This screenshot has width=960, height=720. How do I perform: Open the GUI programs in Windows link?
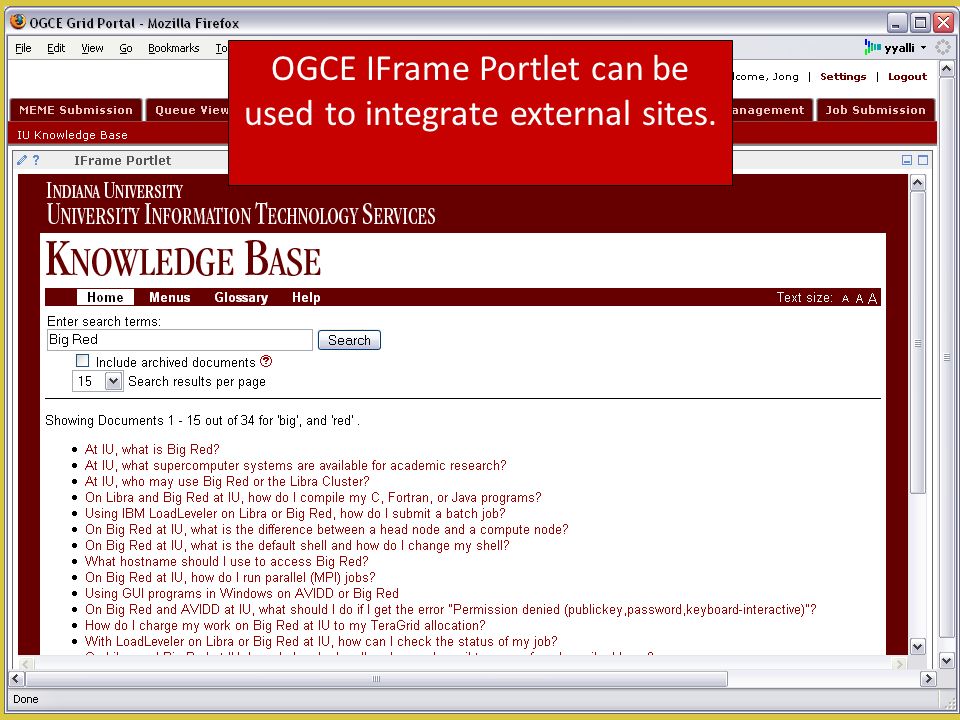(x=242, y=593)
